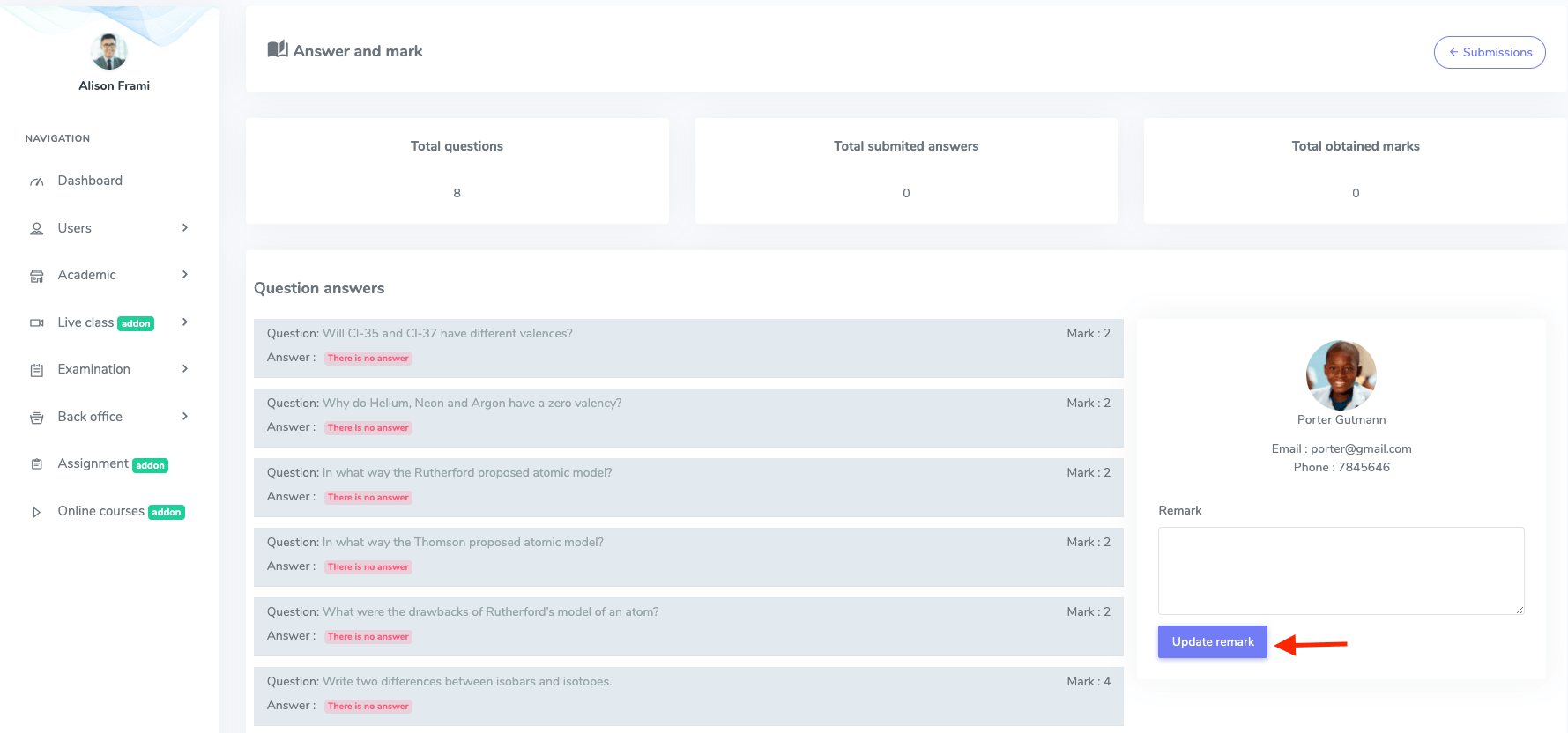Expand the Academic submenu chevron
Image resolution: width=1568 pixels, height=733 pixels.
[185, 275]
